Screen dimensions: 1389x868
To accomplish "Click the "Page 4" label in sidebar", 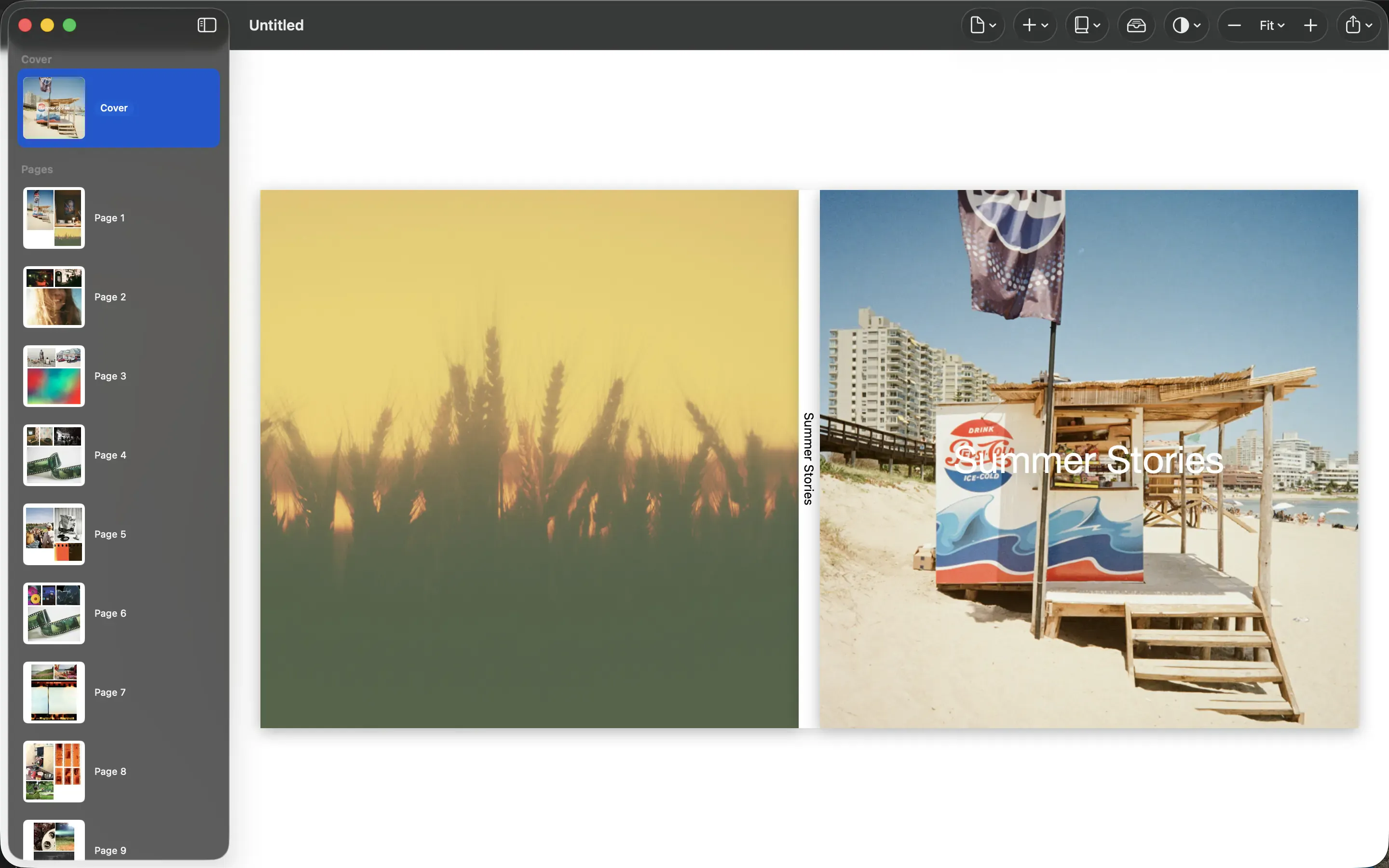I will [x=110, y=455].
